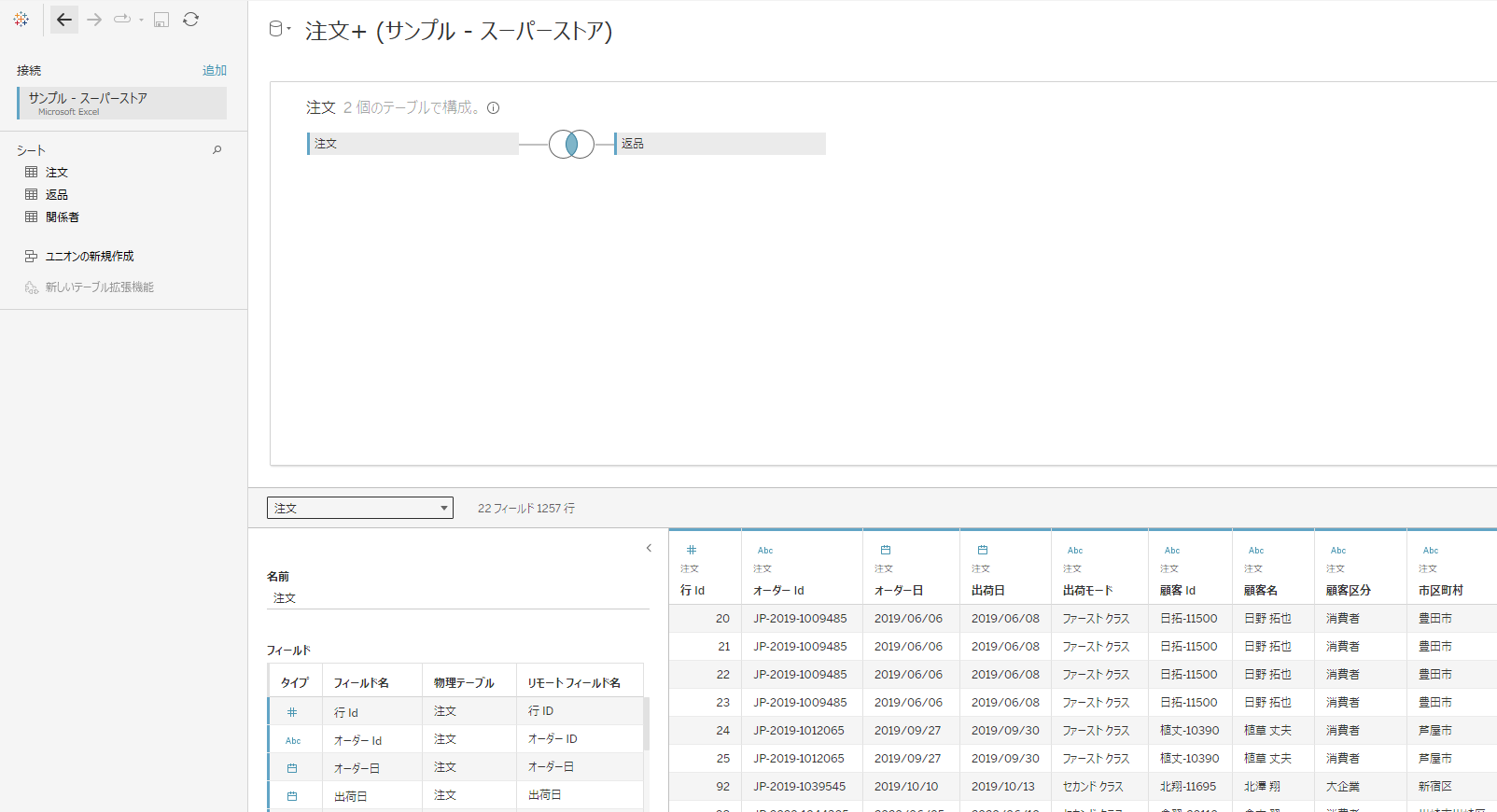The width and height of the screenshot is (1497, 812).
Task: Select the 返品 table box in the canvas
Action: click(720, 144)
